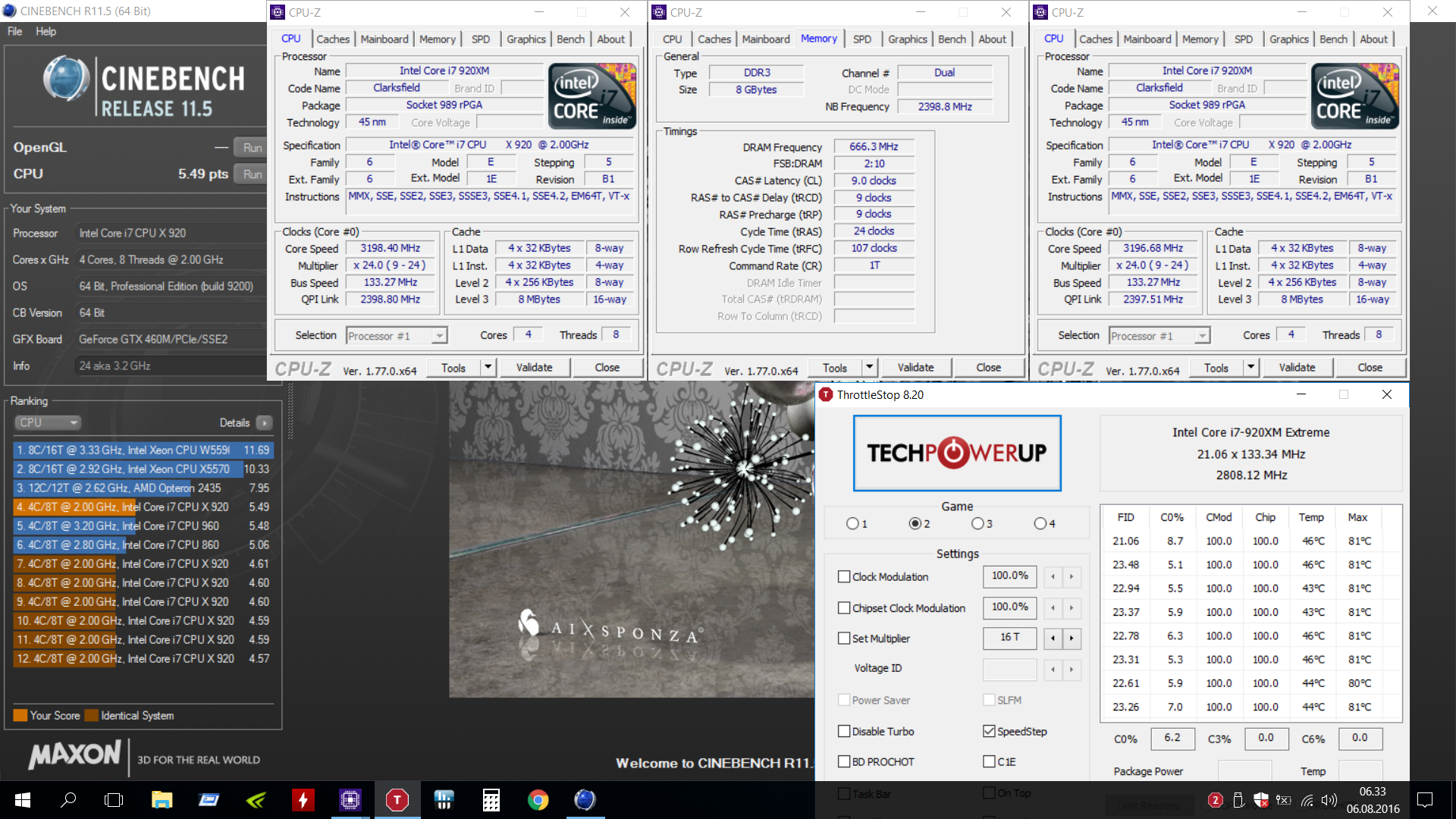Screen dimensions: 1456x819
Task: Open Google Chrome from the taskbar
Action: click(x=538, y=800)
